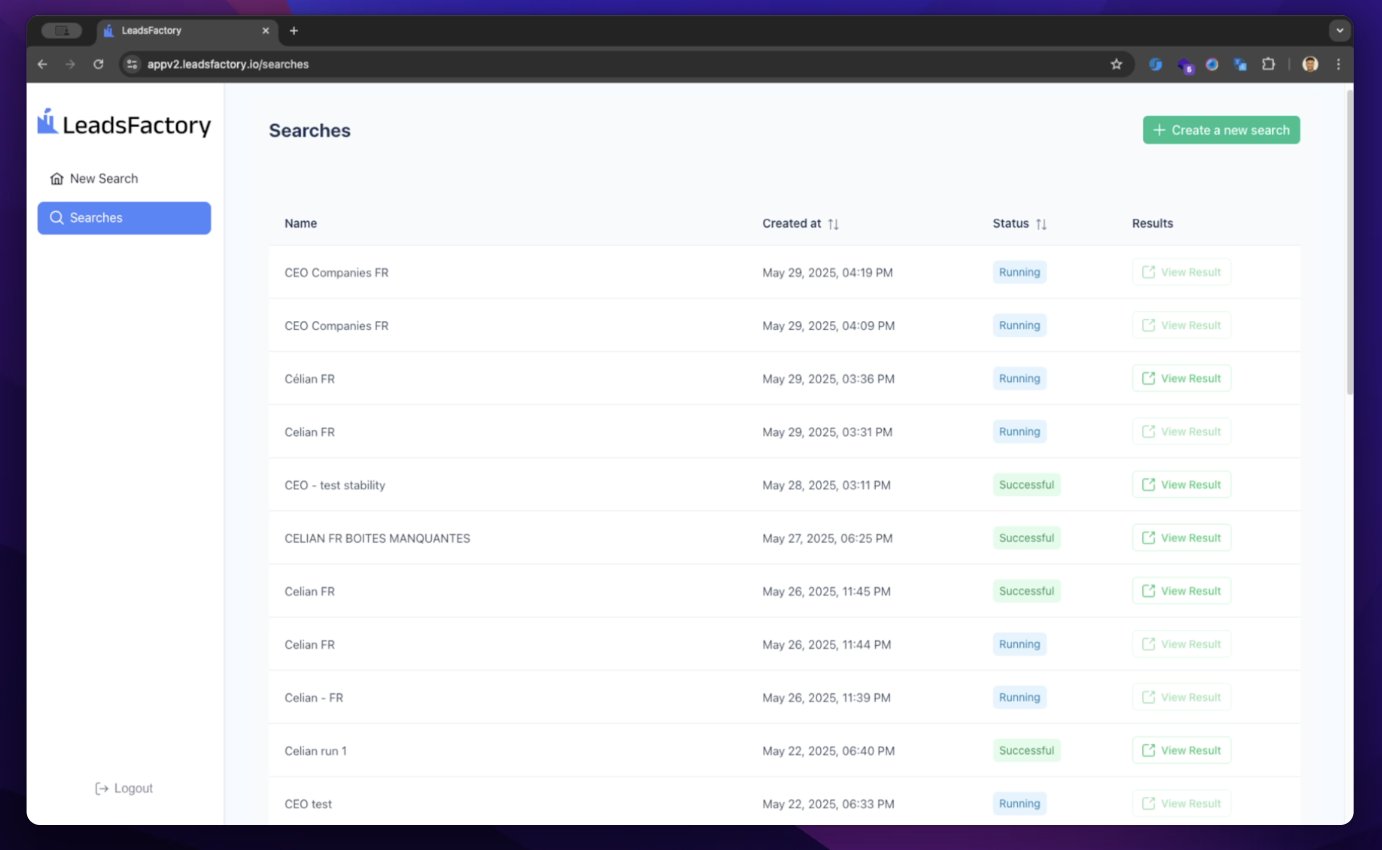The width and height of the screenshot is (1382, 850).
Task: Bookmark this page with the star icon
Action: (1116, 64)
